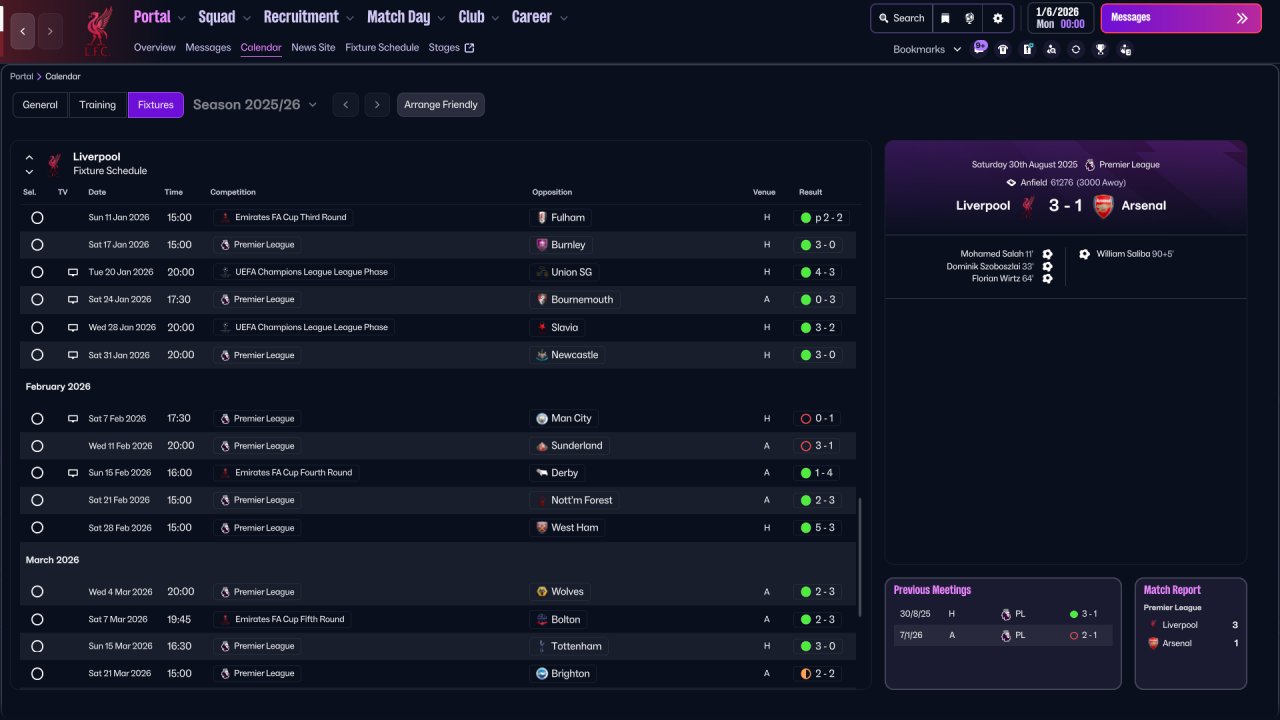This screenshot has width=1280, height=720.
Task: Open the Overview sub-tab
Action: point(155,47)
